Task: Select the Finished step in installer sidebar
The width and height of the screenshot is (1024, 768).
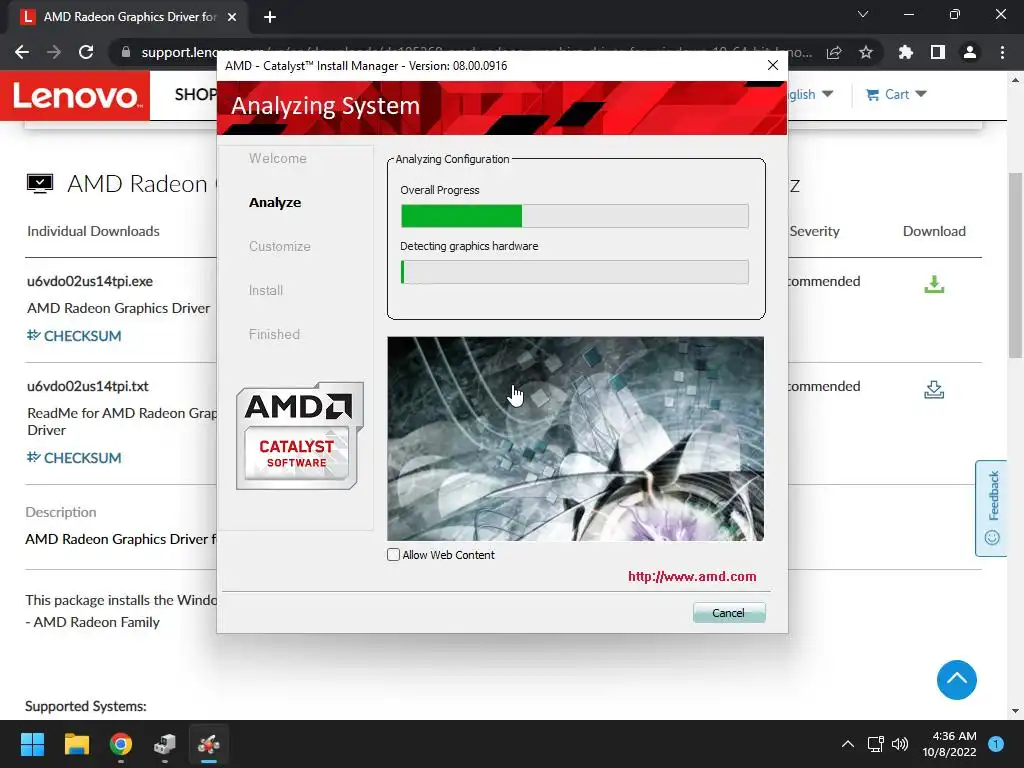Action: point(274,334)
